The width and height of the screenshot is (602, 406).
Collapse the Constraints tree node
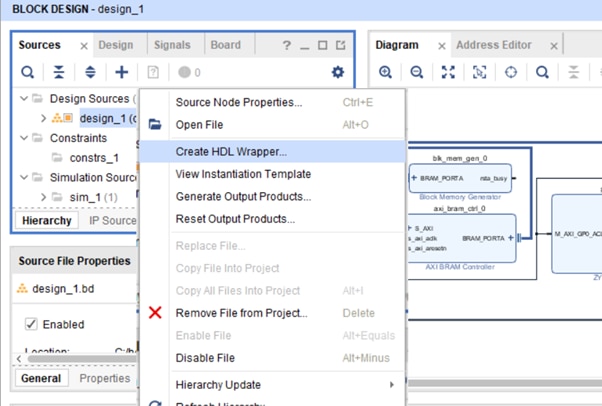(x=24, y=138)
